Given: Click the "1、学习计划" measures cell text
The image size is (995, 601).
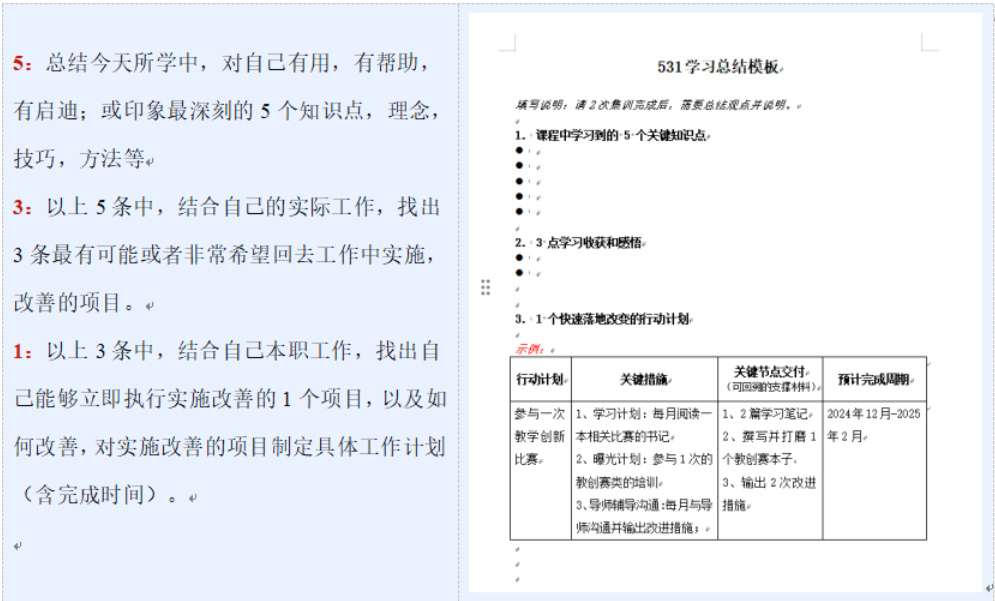Looking at the screenshot, I should point(644,413).
